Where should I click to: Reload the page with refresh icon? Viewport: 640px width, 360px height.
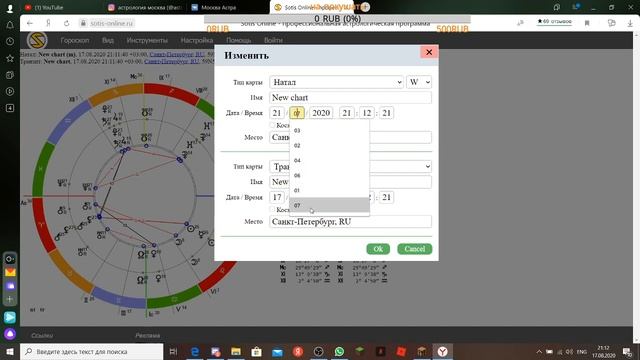point(67,23)
